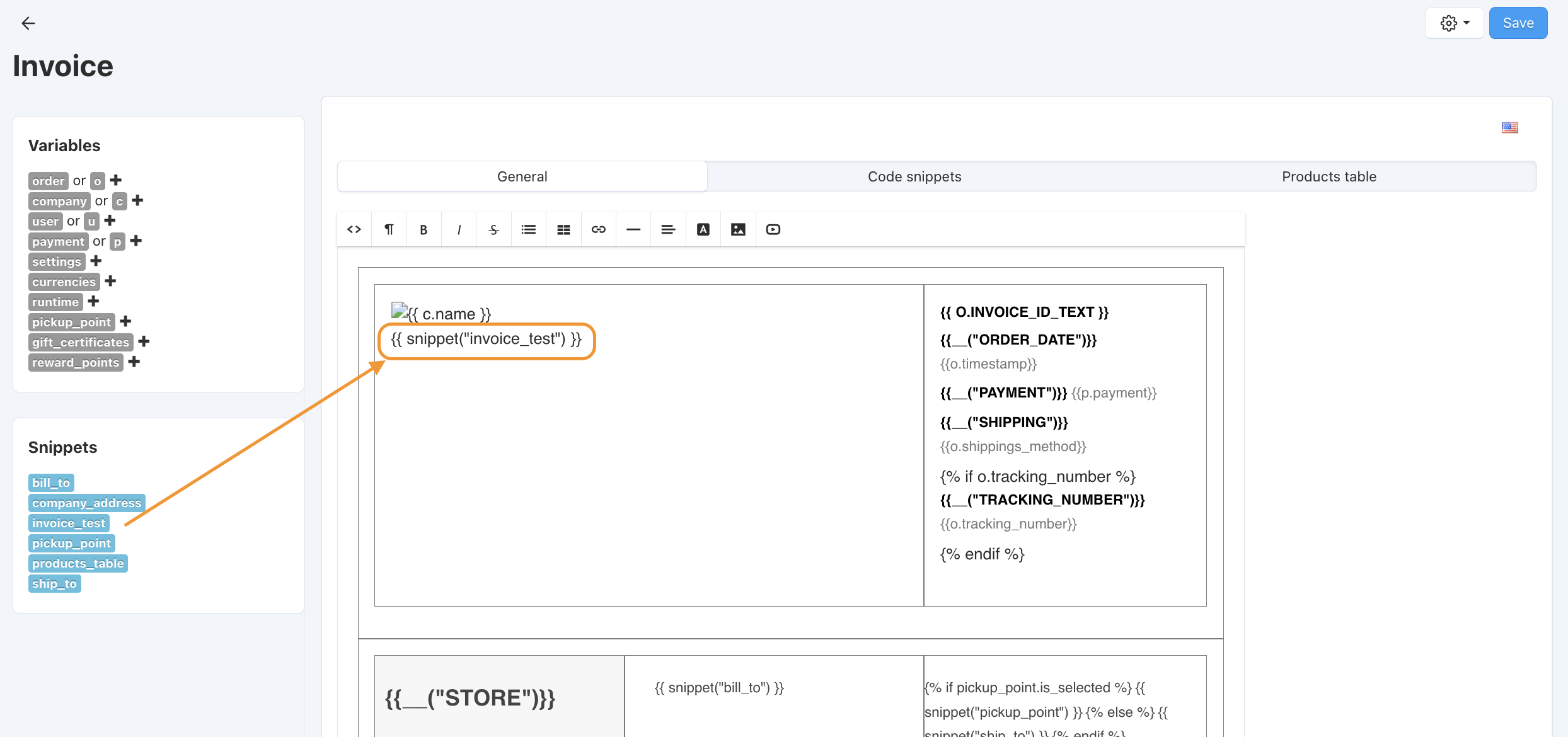Screen dimensions: 1568x737
Task: Expand the gift_certificates variable
Action: click(144, 341)
